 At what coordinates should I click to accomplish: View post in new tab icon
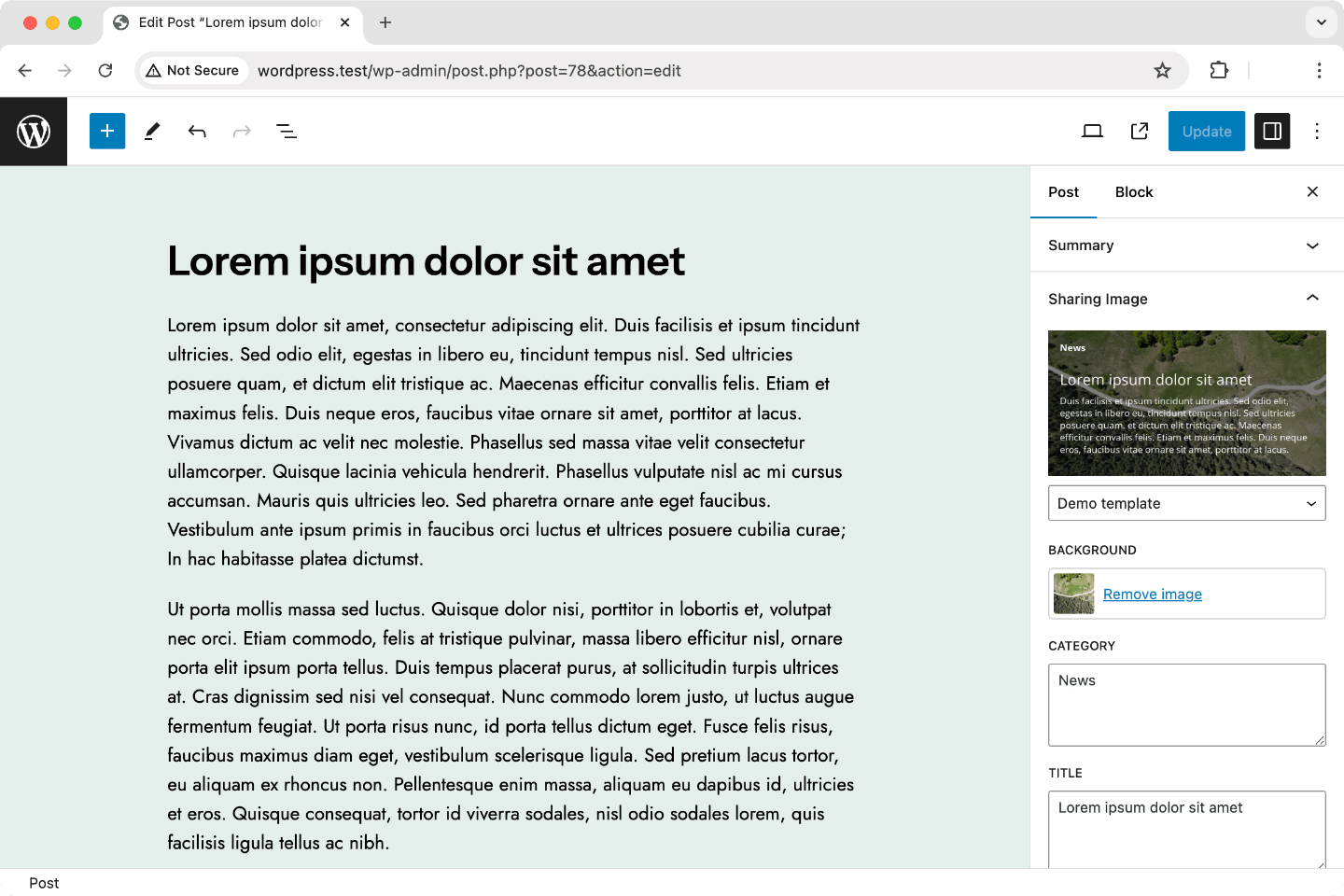pos(1140,132)
